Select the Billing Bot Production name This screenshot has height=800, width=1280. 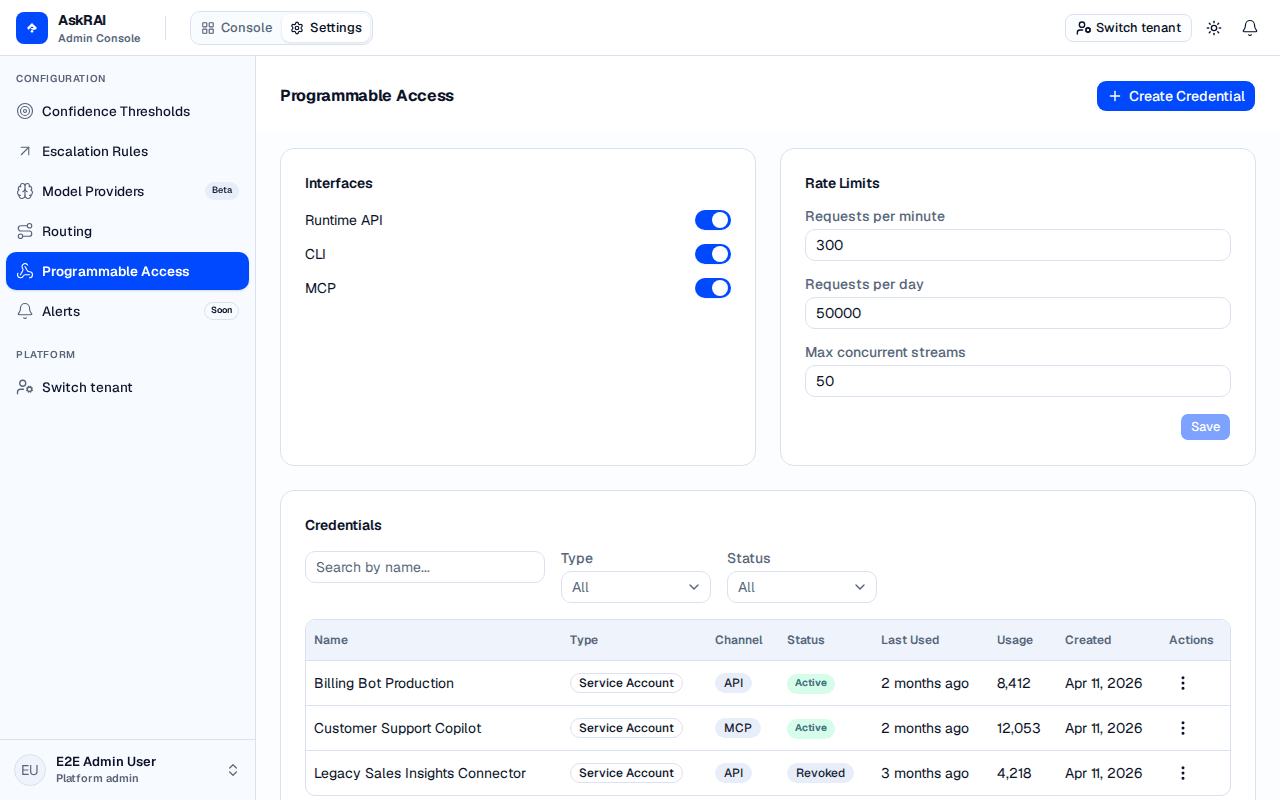coord(384,683)
